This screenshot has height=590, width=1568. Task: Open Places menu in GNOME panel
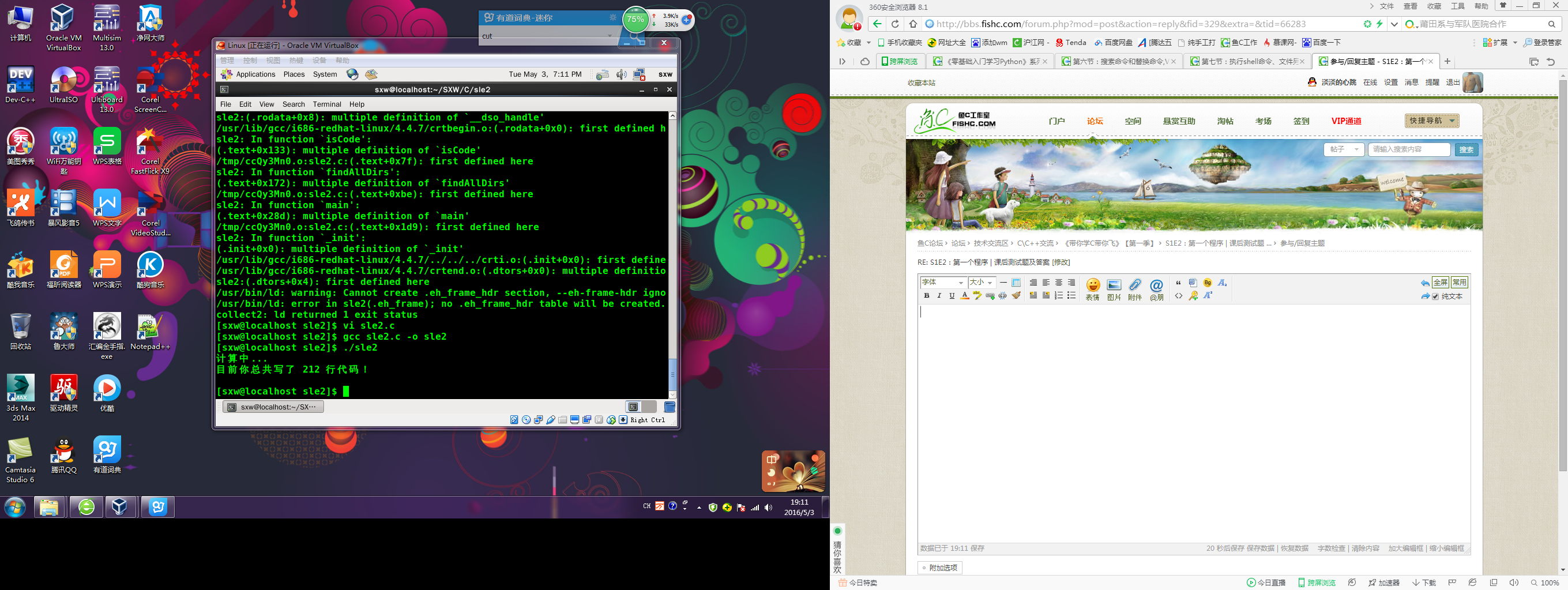point(294,74)
